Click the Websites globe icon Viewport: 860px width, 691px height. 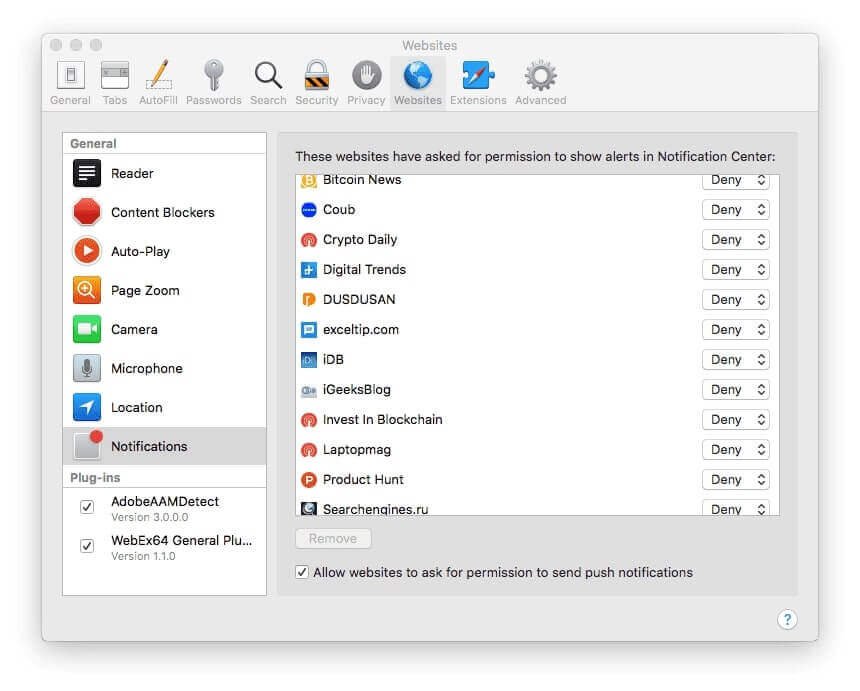pyautogui.click(x=418, y=75)
